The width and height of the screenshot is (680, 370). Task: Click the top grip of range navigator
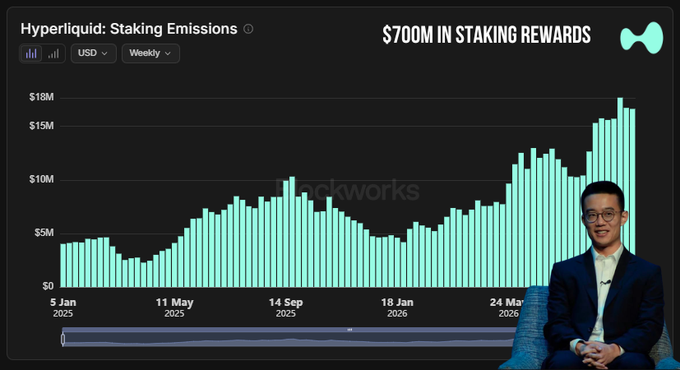point(350,330)
